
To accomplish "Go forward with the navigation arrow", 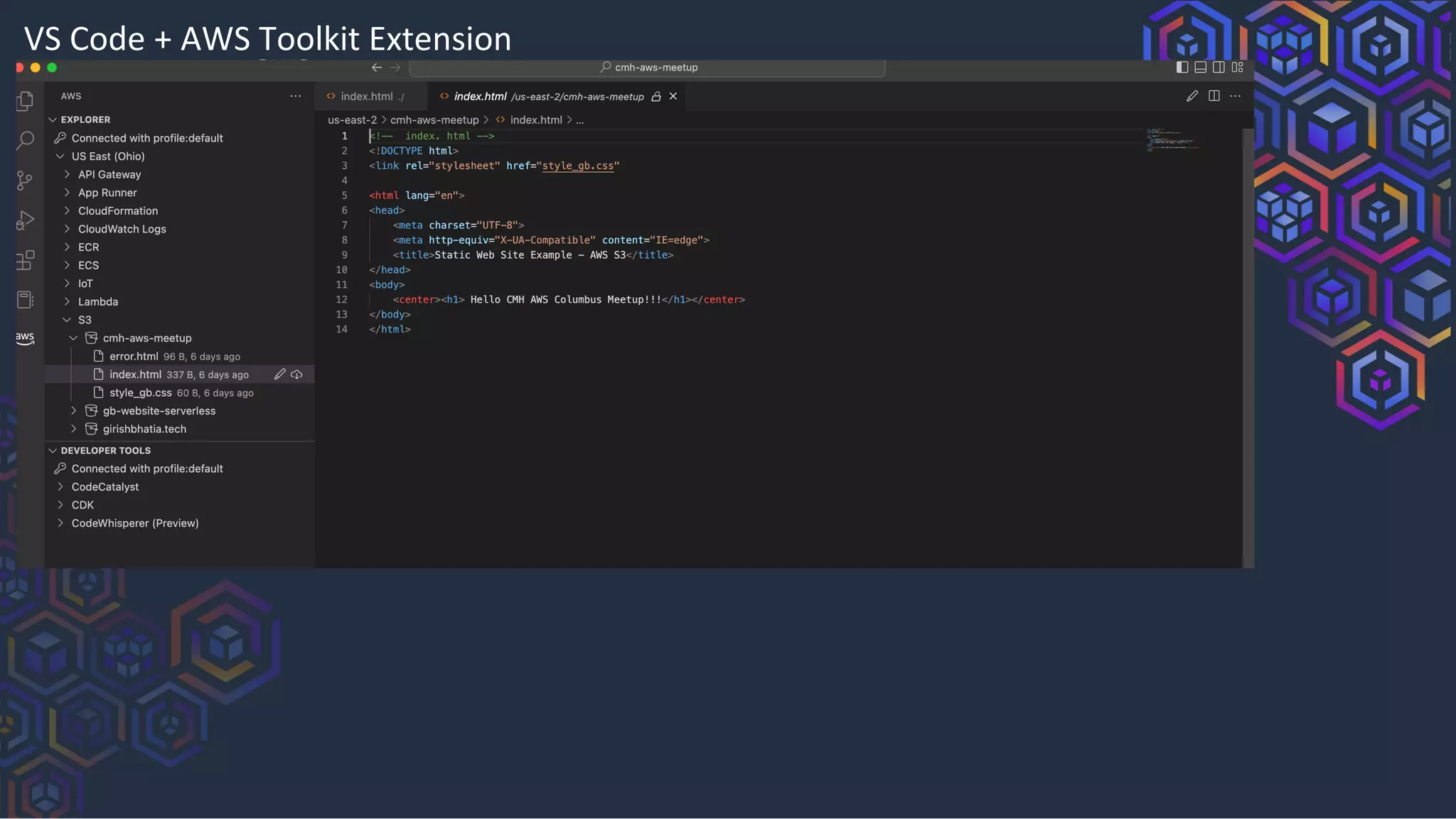I will [x=395, y=68].
